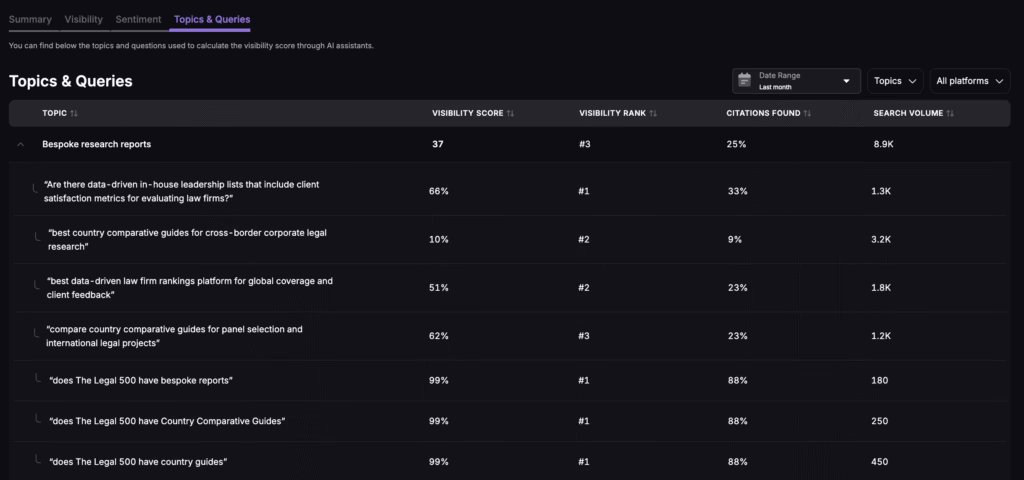Open the Topics filter dropdown
1024x480 pixels.
pos(895,81)
